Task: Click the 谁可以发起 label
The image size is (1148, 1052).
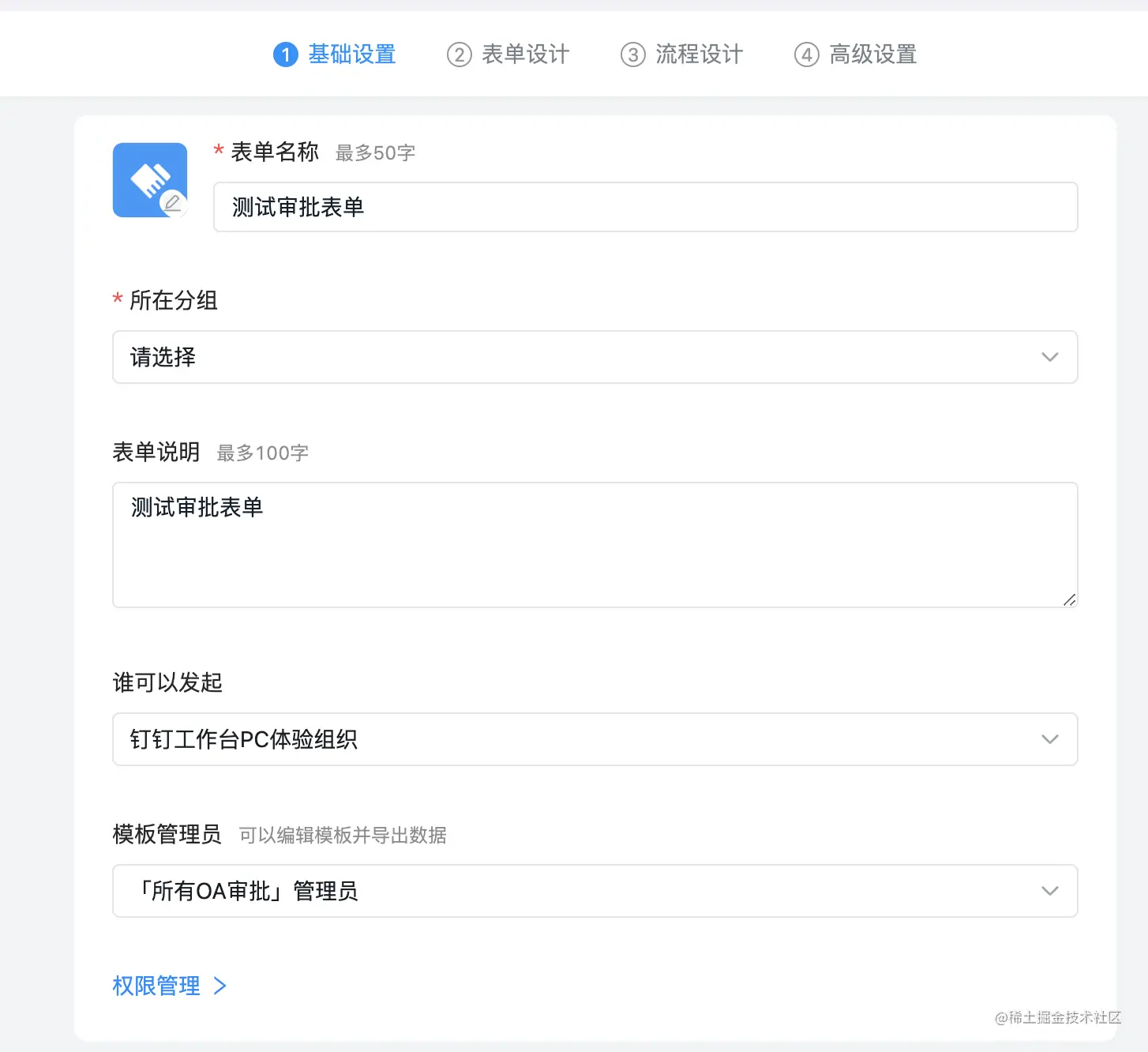Action: pyautogui.click(x=167, y=682)
